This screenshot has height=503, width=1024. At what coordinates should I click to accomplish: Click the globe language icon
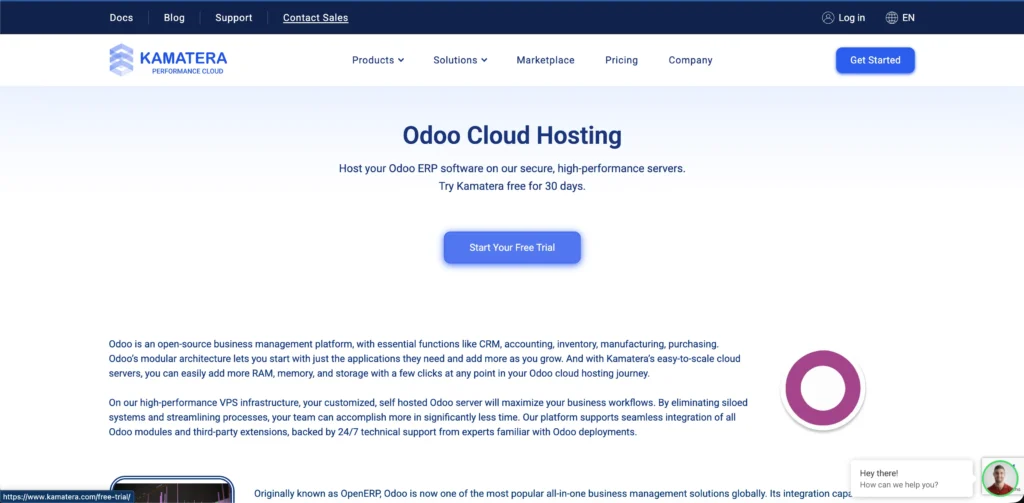click(891, 18)
